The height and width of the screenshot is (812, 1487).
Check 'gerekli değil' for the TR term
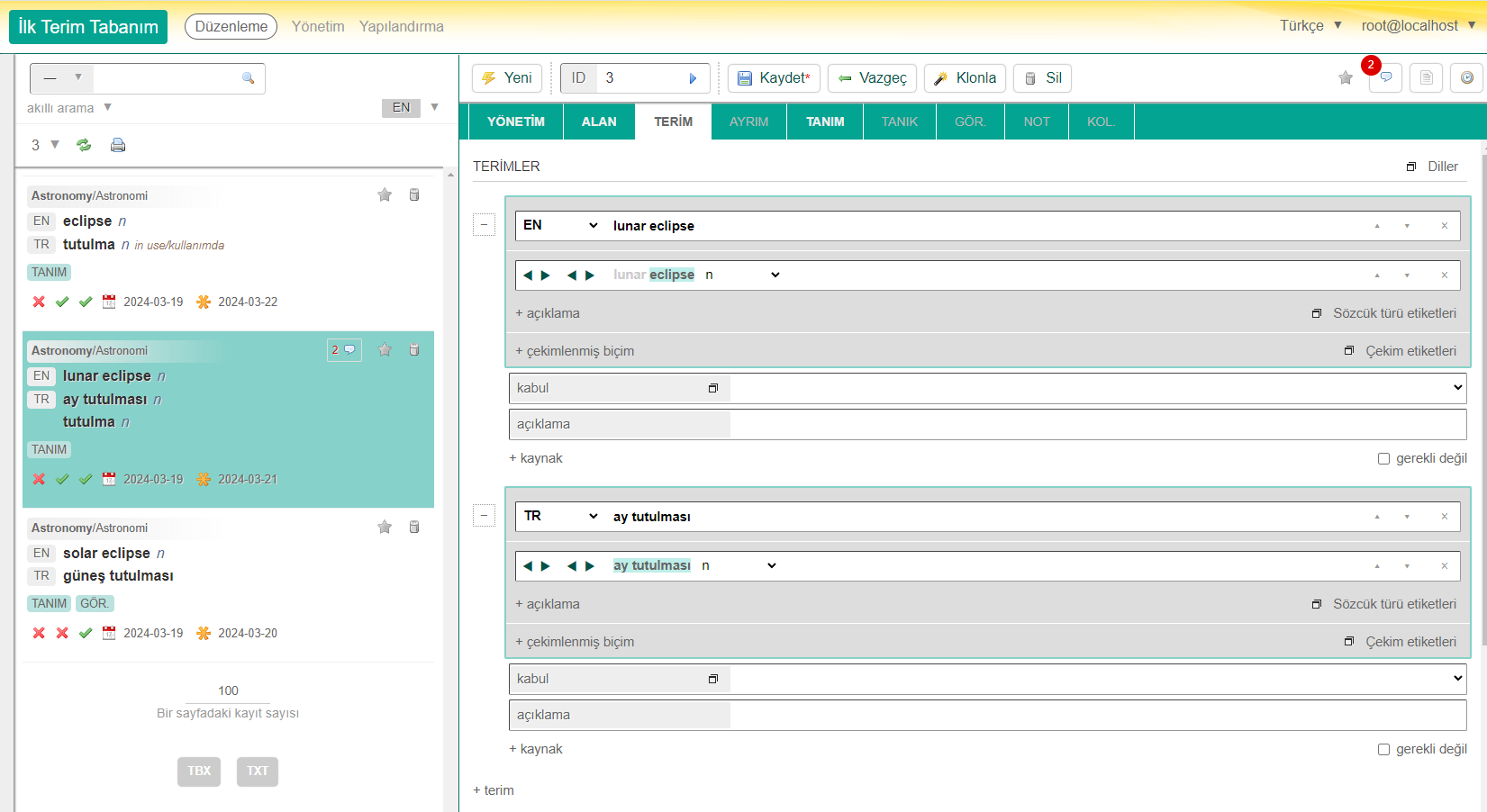click(1383, 749)
